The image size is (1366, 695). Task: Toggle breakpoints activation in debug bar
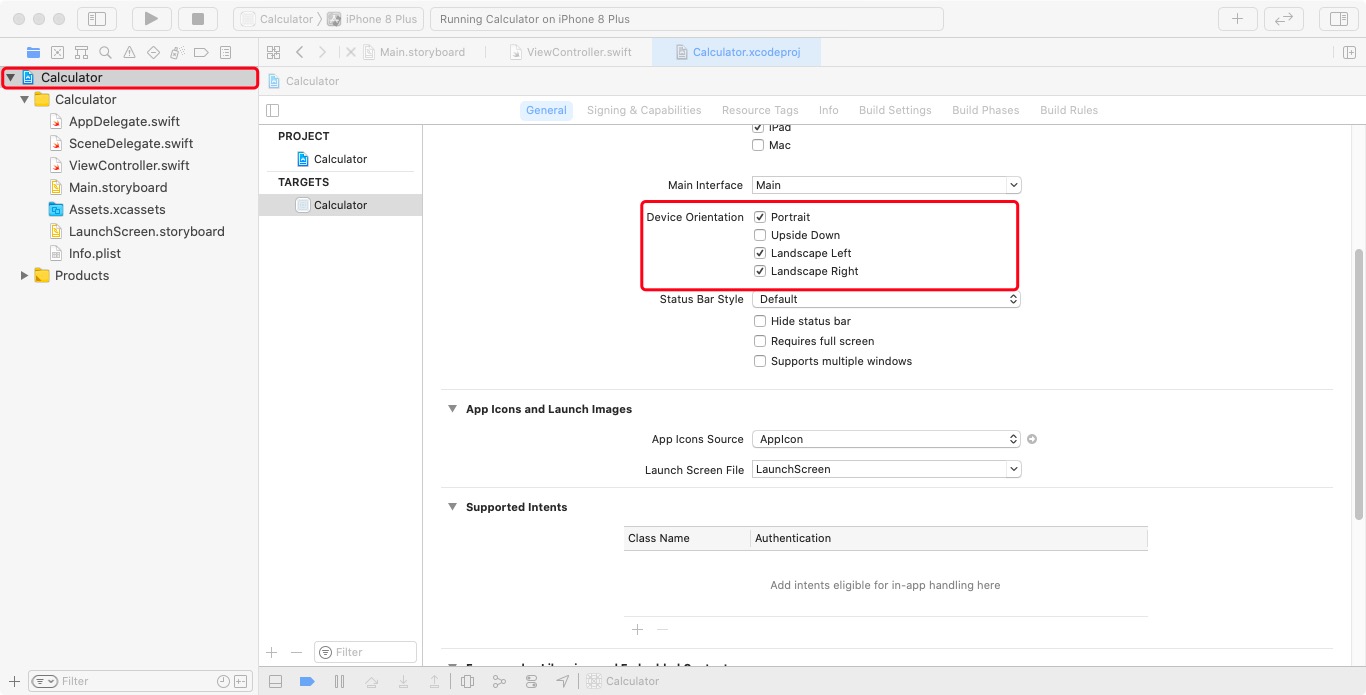(307, 681)
